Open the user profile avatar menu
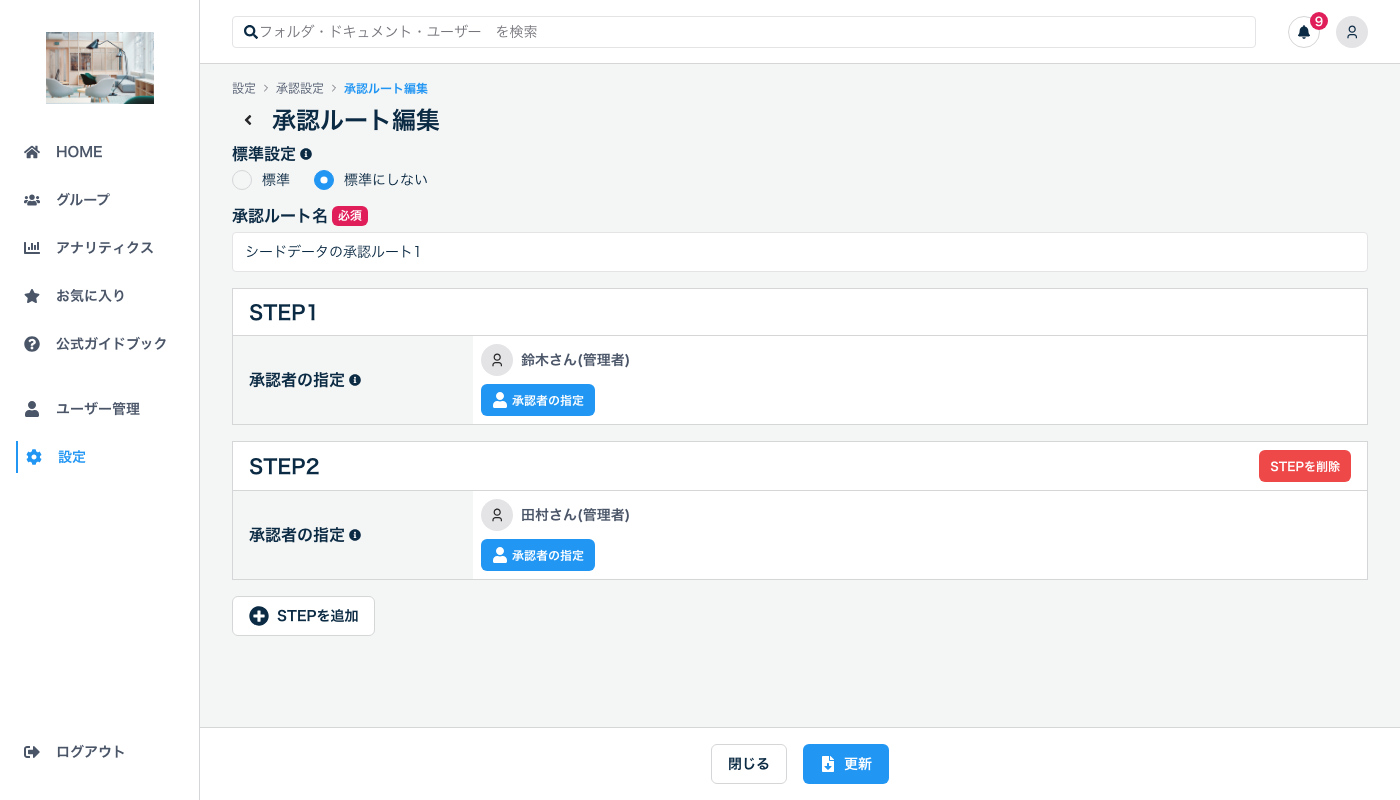The height and width of the screenshot is (800, 1400). (1351, 32)
